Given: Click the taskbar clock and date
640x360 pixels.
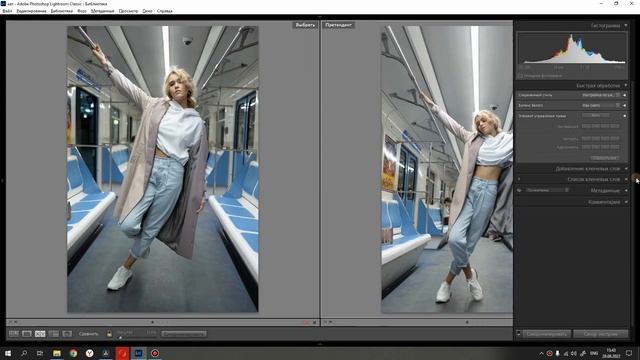Looking at the screenshot, I should 611,353.
